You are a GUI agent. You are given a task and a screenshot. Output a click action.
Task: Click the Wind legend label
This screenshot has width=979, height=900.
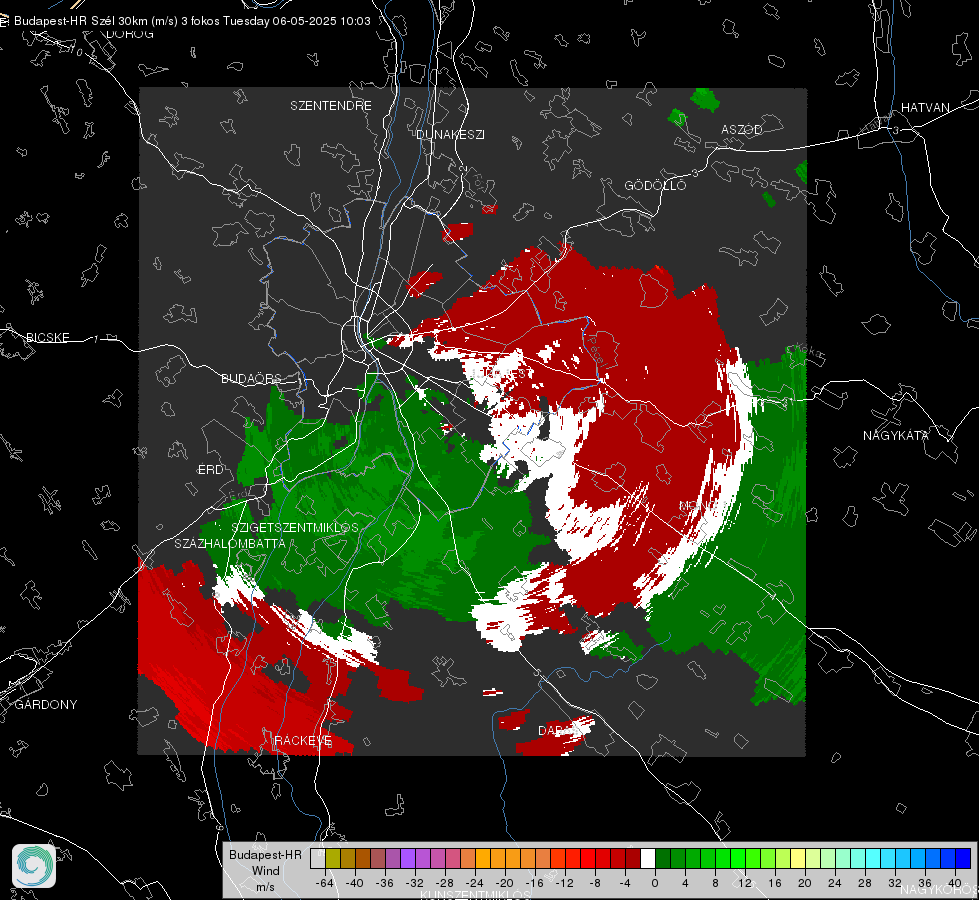tap(265, 871)
